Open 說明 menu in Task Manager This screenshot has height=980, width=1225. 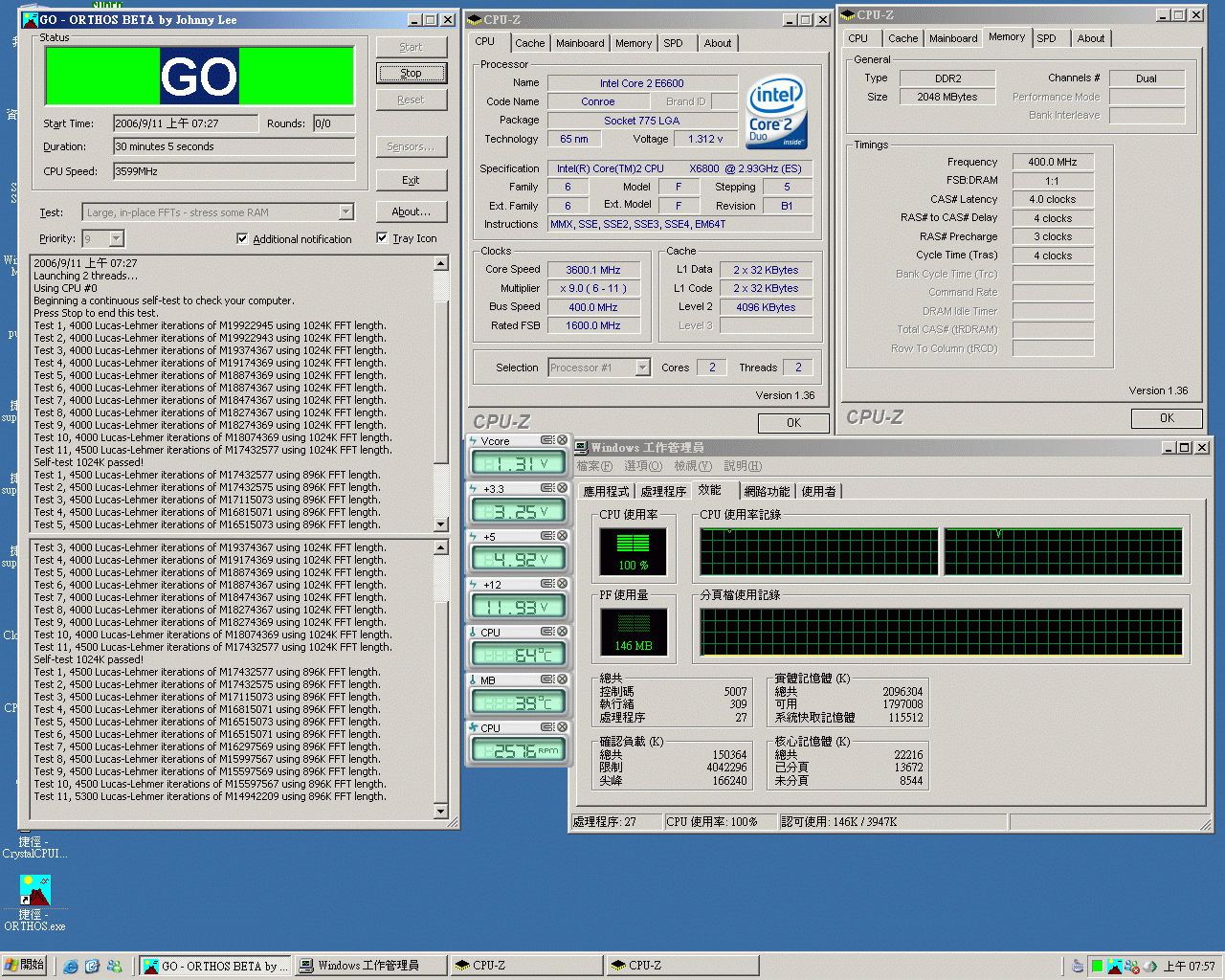tap(743, 466)
